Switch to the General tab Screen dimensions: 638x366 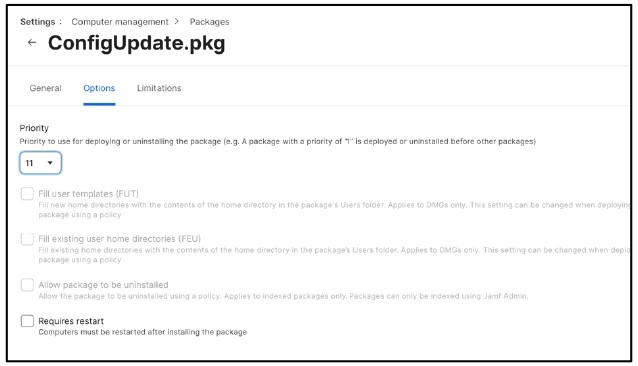[x=45, y=88]
